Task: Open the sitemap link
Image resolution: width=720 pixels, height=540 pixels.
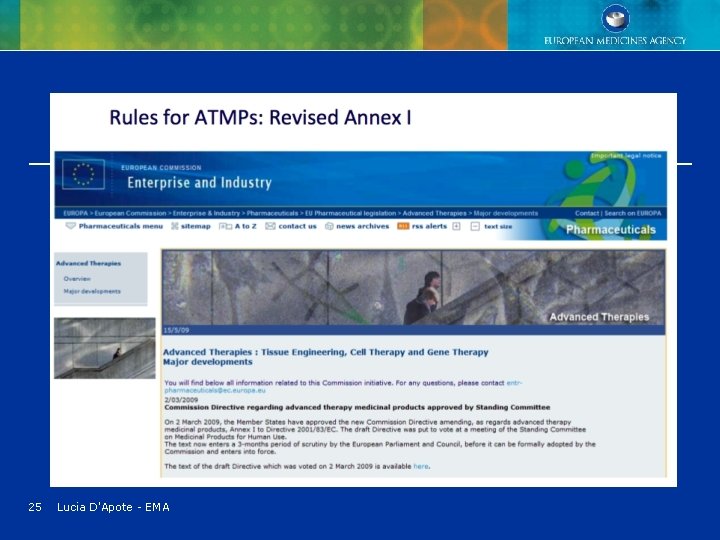Action: tap(196, 226)
